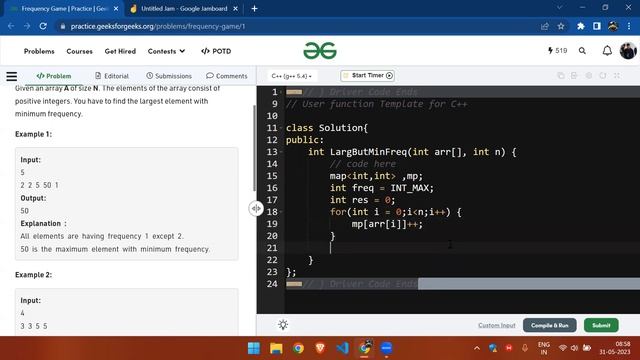Collapse code fold at line 18
The image size is (640, 360).
[281, 212]
